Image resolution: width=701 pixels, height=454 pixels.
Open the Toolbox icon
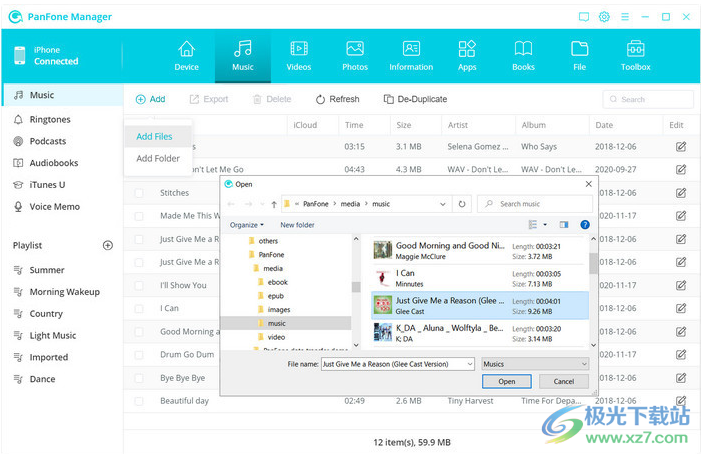(635, 49)
